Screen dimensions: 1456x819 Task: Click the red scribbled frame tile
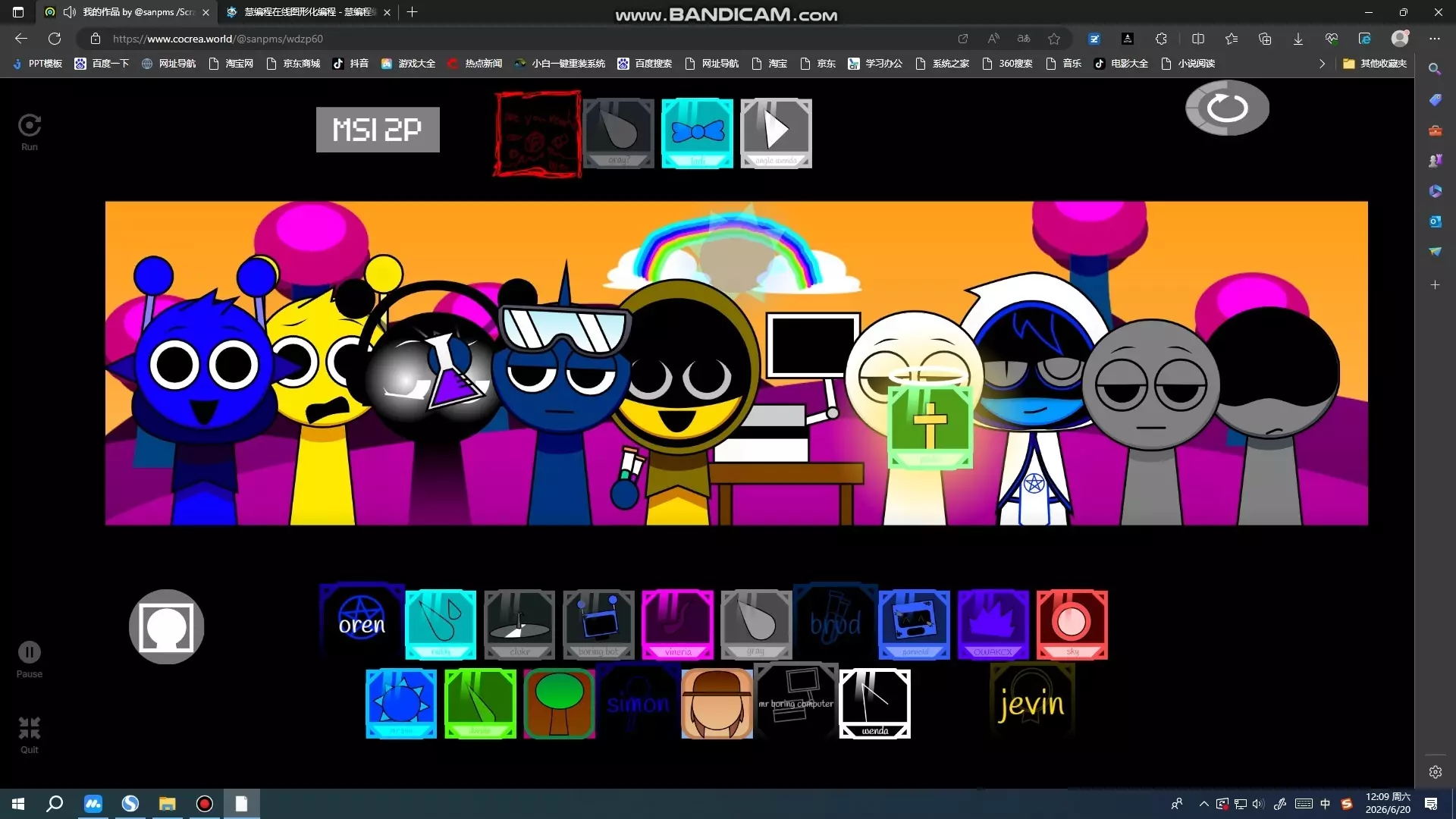[x=538, y=133]
